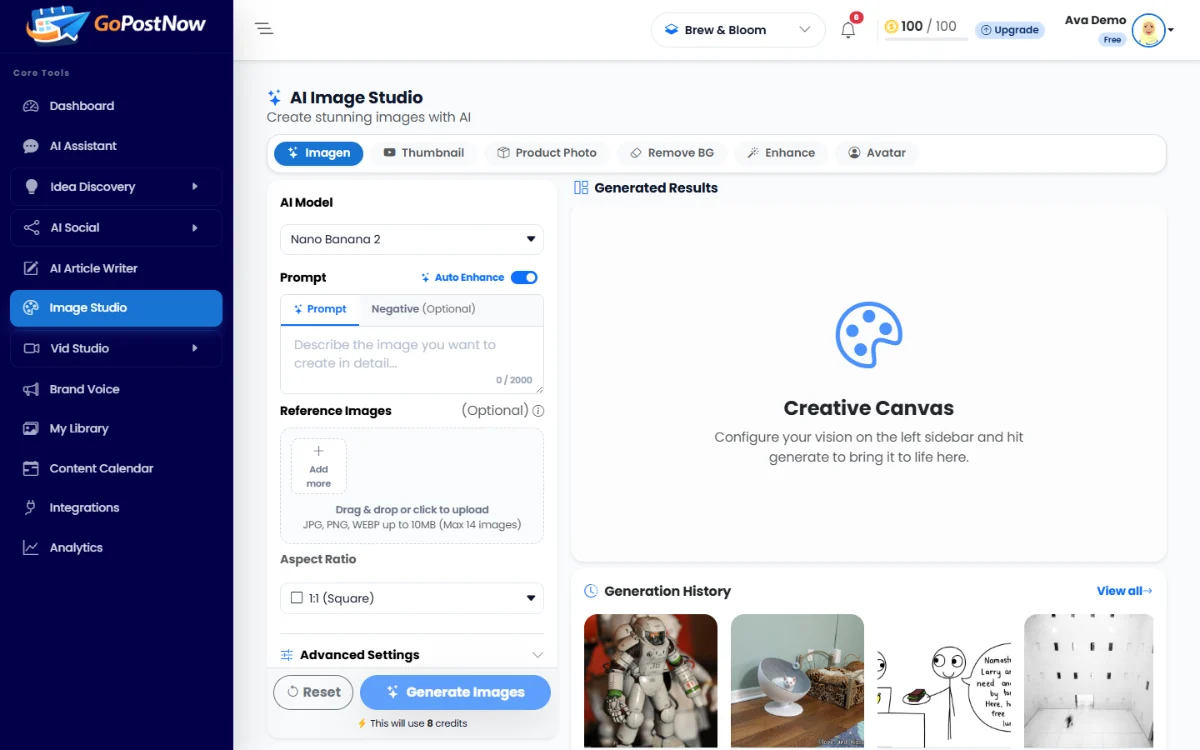Click the Generation History clock icon
1200x750 pixels.
(x=591, y=591)
